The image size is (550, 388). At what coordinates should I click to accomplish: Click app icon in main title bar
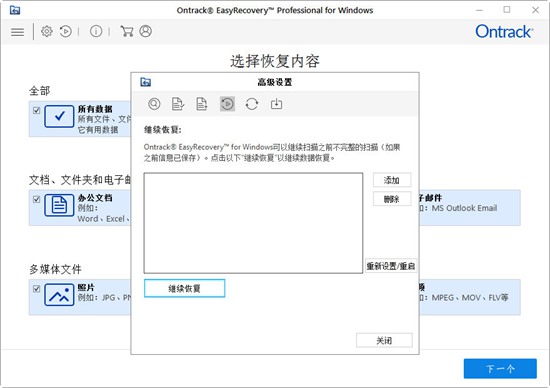click(15, 10)
